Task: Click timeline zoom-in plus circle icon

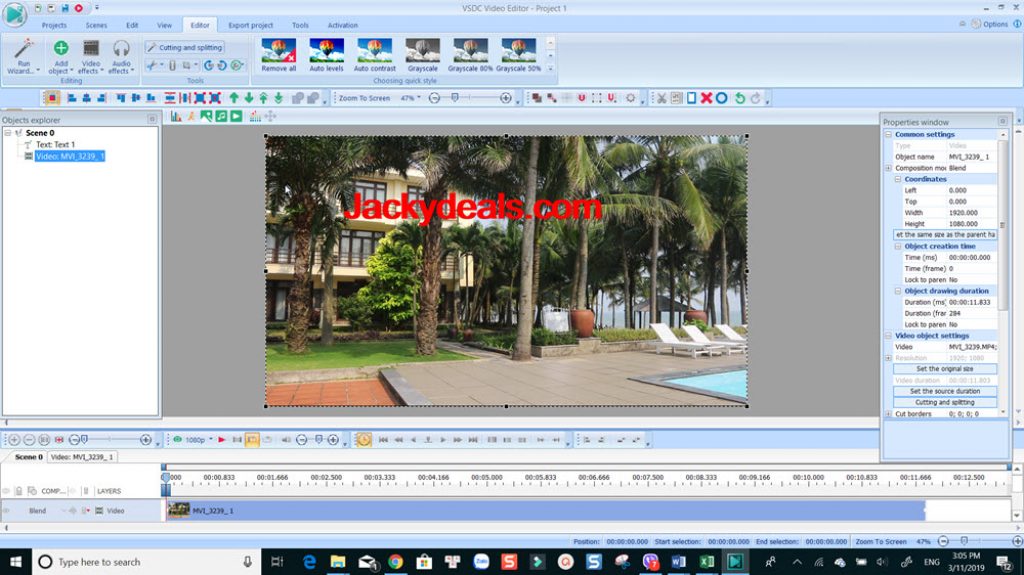Action: [146, 440]
